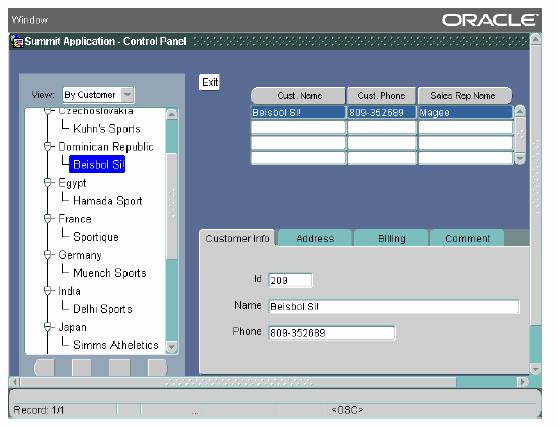Viewport: 558px width, 427px height.
Task: Collapse the Czechoslovakia tree node
Action: [48, 111]
